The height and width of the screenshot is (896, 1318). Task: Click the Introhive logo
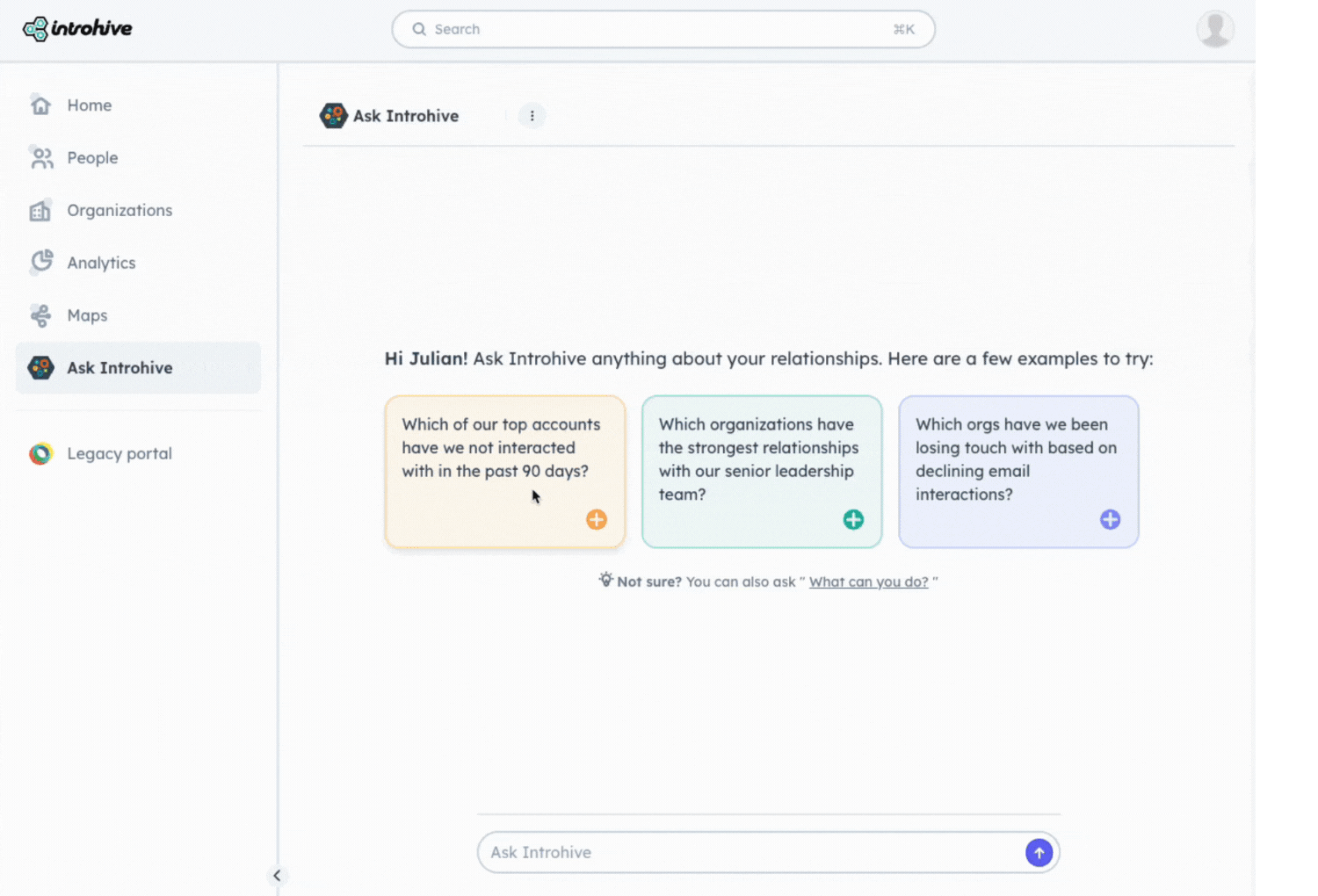77,28
